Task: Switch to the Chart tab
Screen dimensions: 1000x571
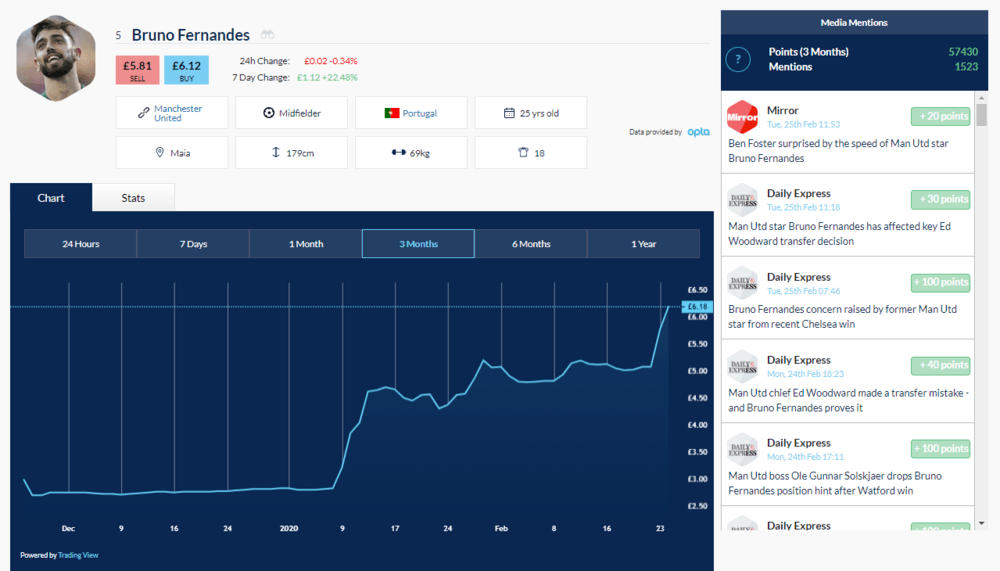Action: [51, 198]
